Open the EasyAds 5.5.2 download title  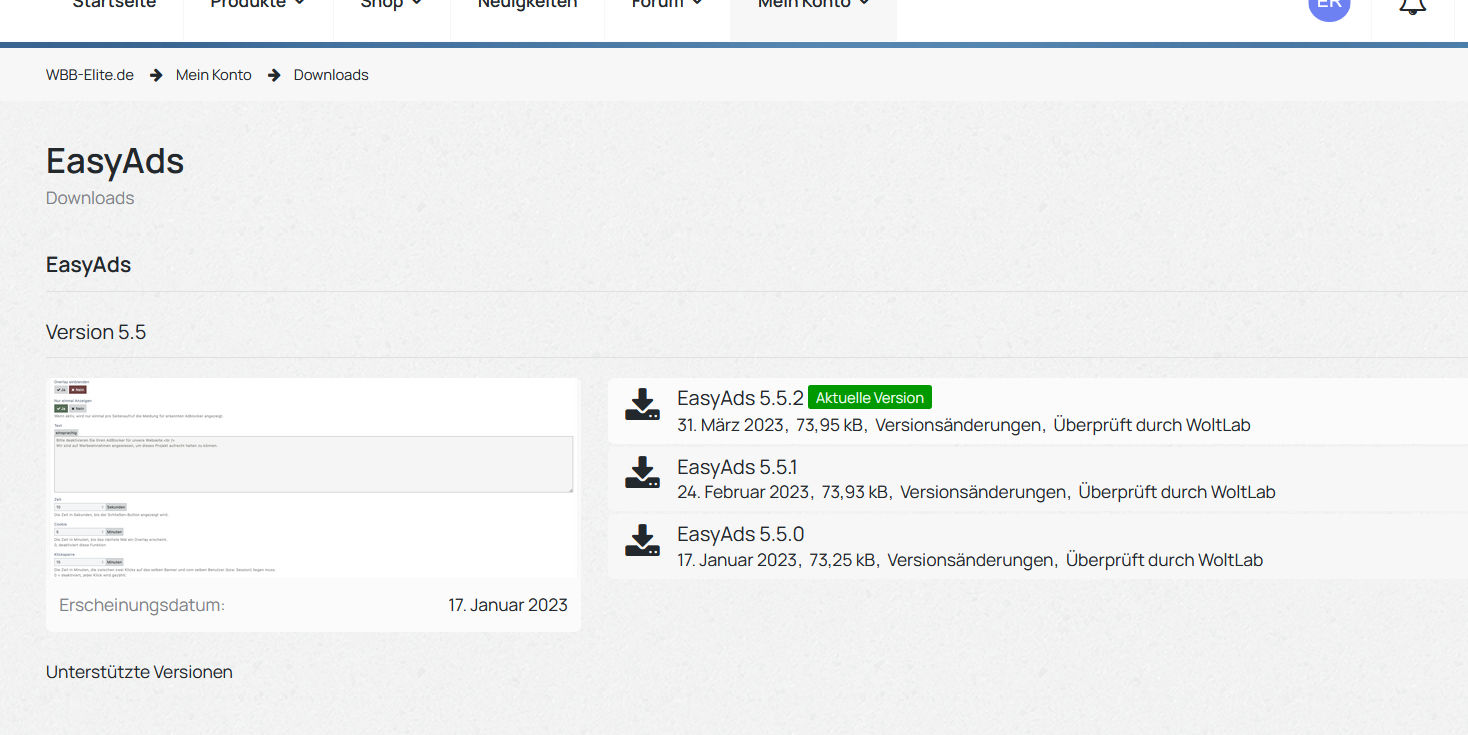[x=740, y=398]
